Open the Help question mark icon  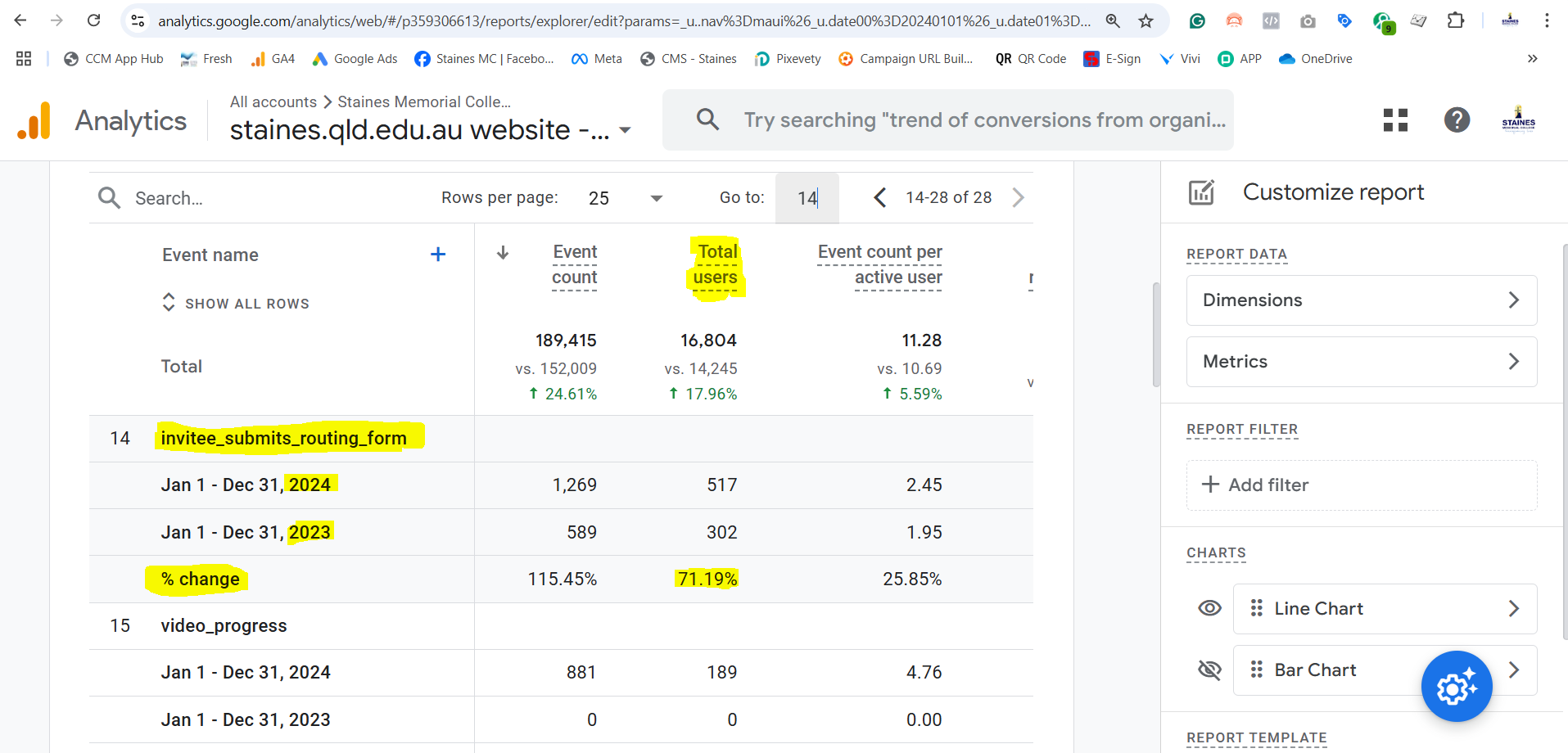1457,120
